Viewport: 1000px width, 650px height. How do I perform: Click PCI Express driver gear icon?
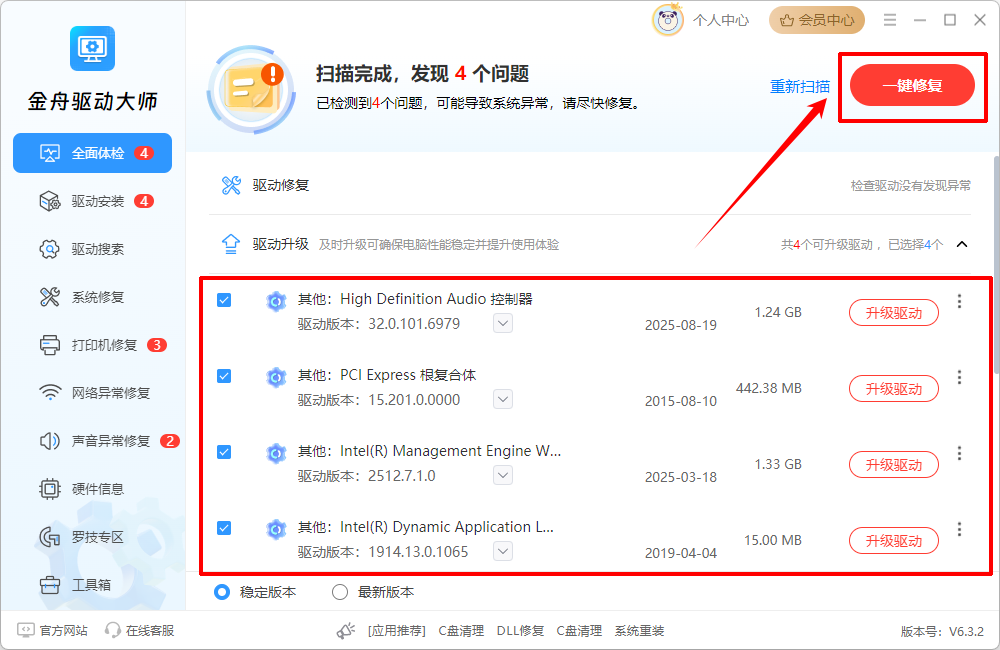coord(276,377)
